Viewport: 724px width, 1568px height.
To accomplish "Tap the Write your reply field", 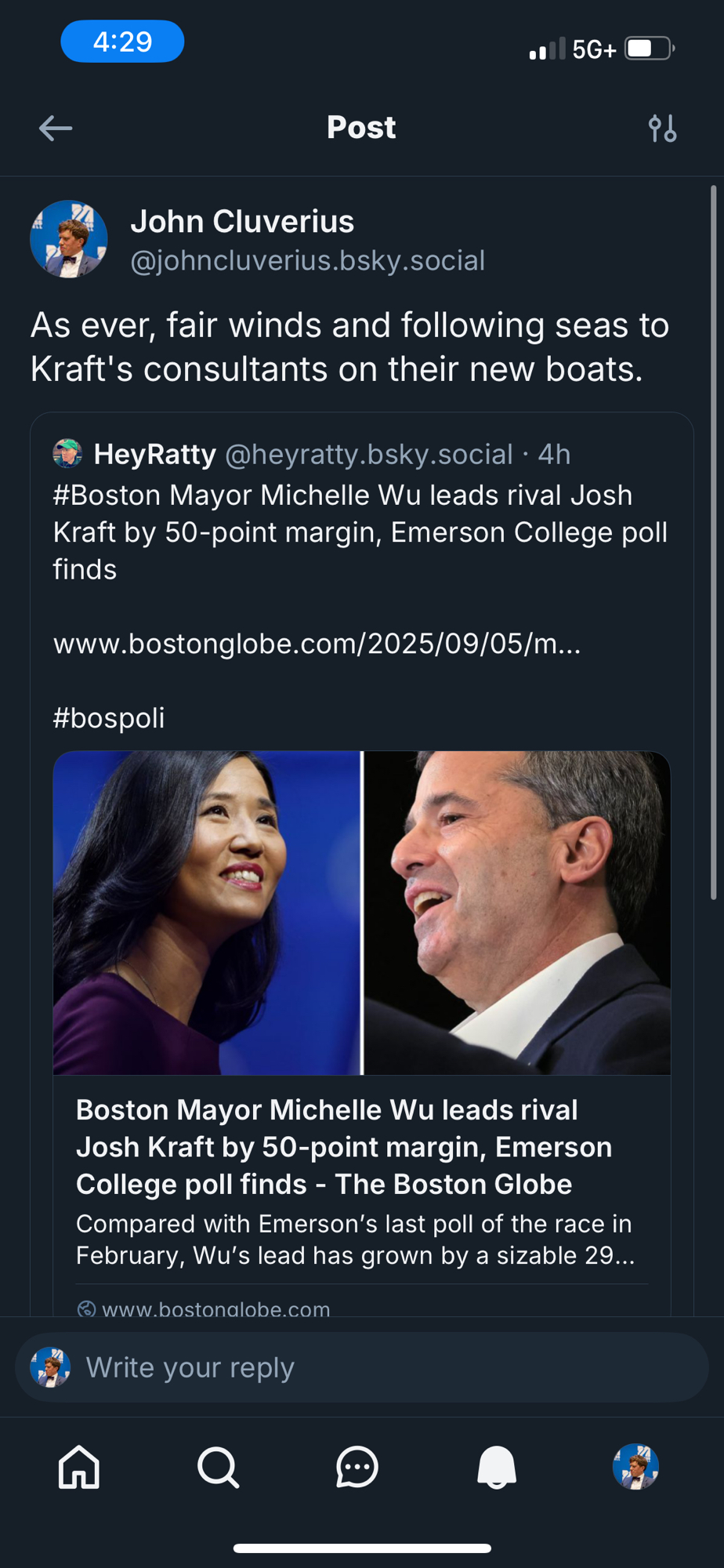I will pyautogui.click(x=361, y=1367).
